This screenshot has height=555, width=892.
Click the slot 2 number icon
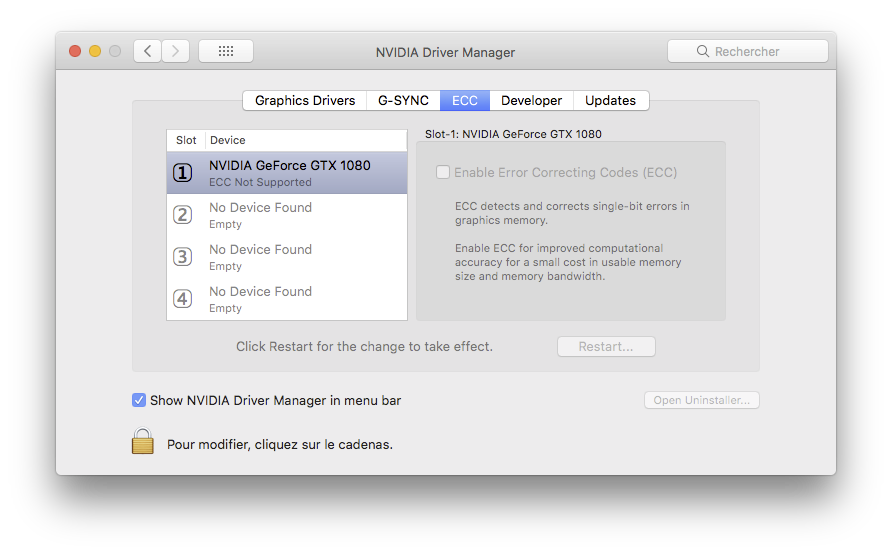[x=182, y=215]
